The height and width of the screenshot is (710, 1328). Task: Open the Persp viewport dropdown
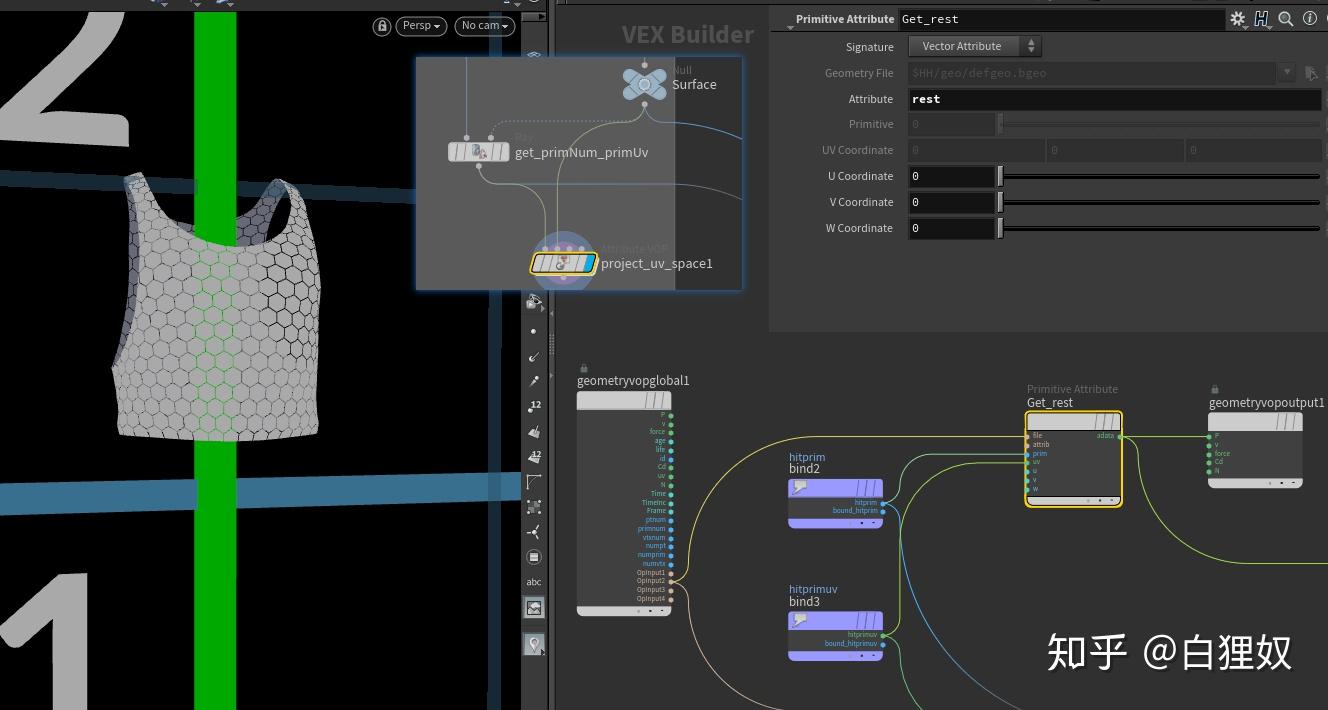pyautogui.click(x=421, y=26)
